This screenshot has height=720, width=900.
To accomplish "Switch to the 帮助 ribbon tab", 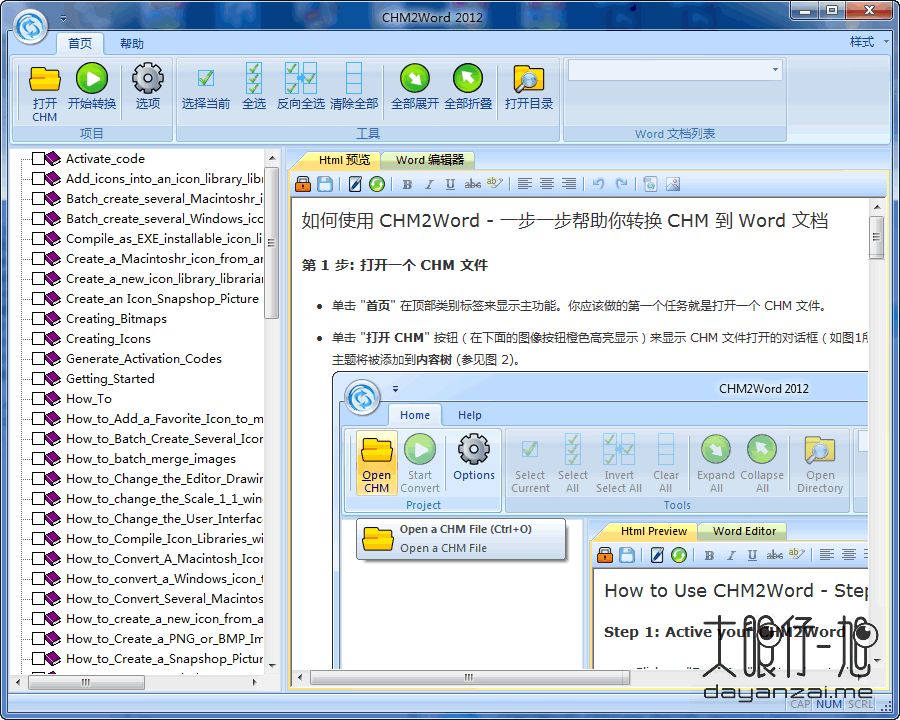I will [131, 44].
